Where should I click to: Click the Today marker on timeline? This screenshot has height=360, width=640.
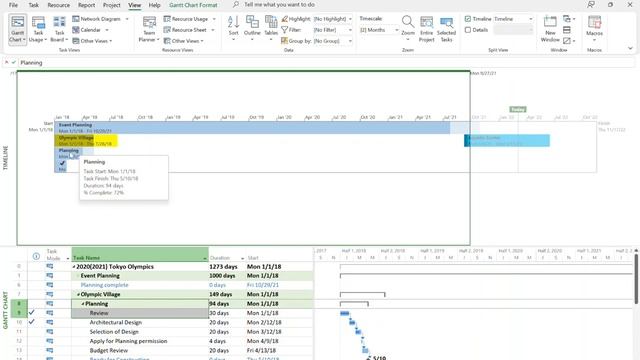pos(518,109)
